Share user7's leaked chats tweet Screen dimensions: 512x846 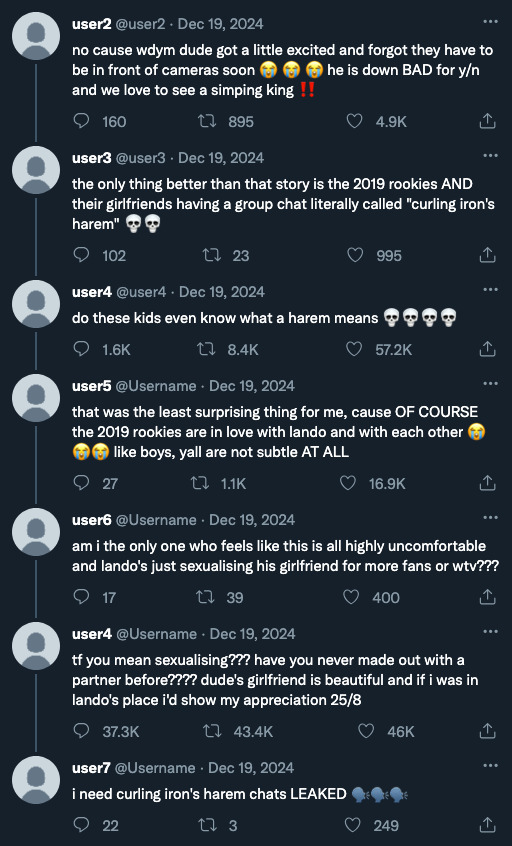tap(487, 824)
